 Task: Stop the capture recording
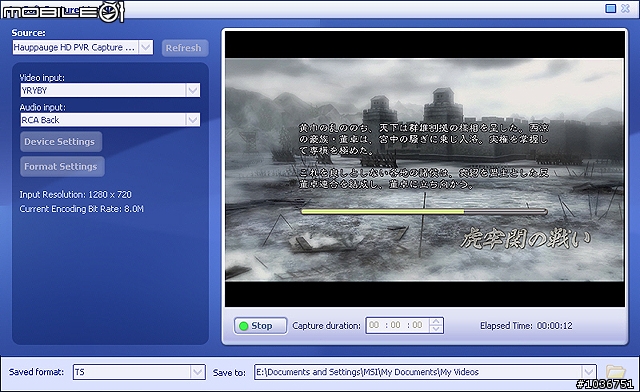coord(260,326)
